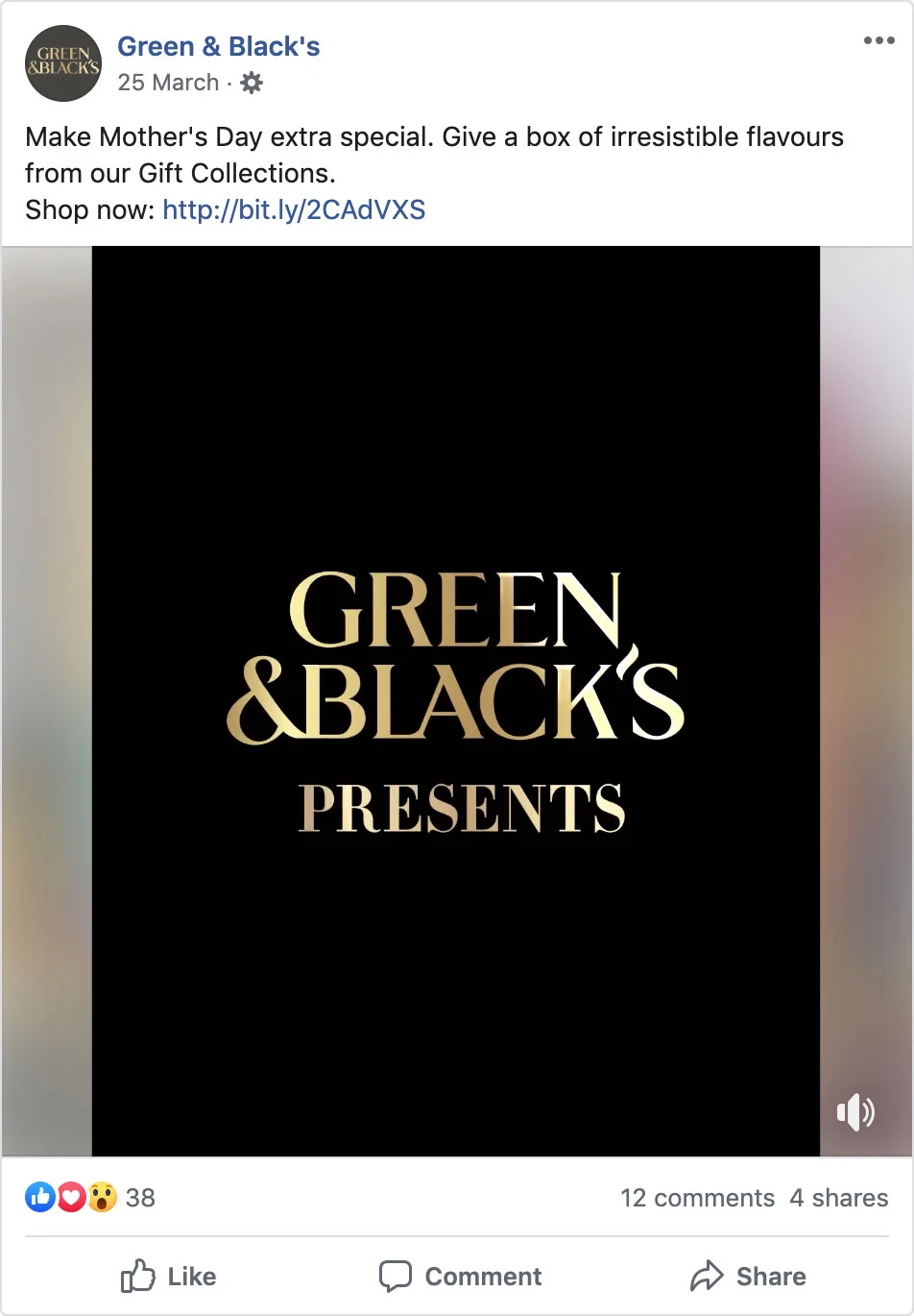Screen dimensions: 914x1316
Task: Click the red heart reaction icon
Action: pyautogui.click(x=71, y=1197)
